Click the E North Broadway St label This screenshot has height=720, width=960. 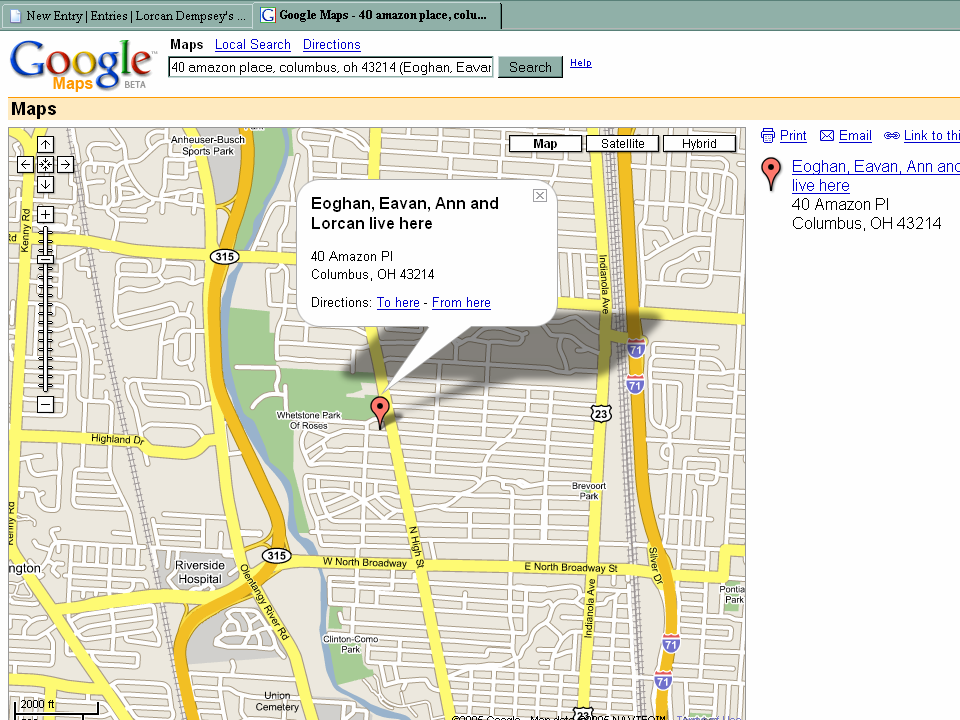pyautogui.click(x=571, y=568)
